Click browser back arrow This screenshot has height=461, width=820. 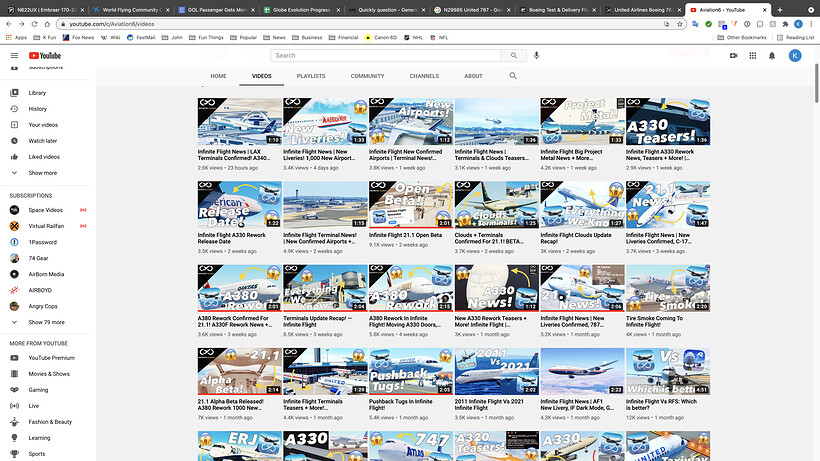pos(9,24)
